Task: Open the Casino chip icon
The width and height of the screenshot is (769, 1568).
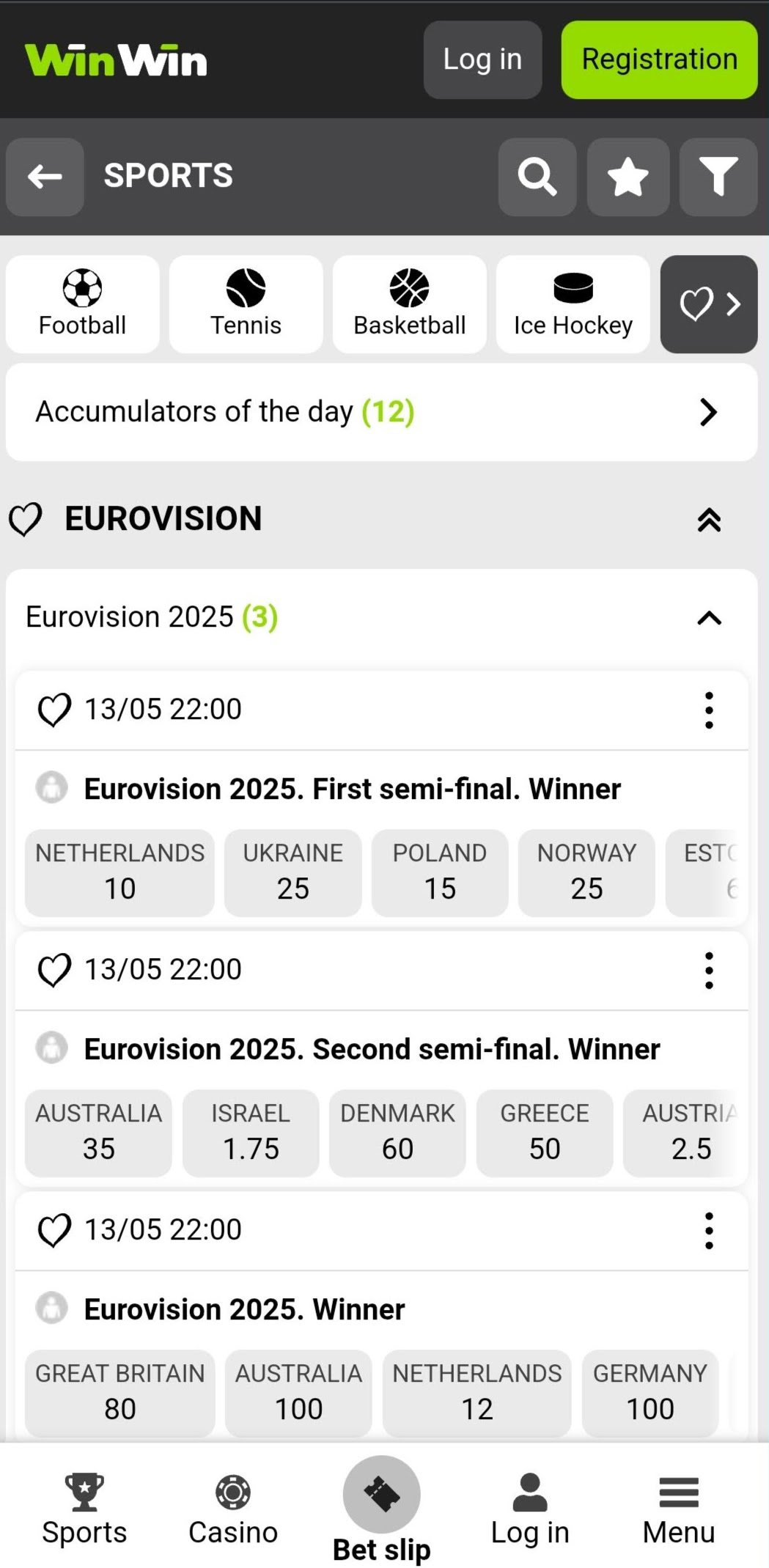Action: [233, 1492]
